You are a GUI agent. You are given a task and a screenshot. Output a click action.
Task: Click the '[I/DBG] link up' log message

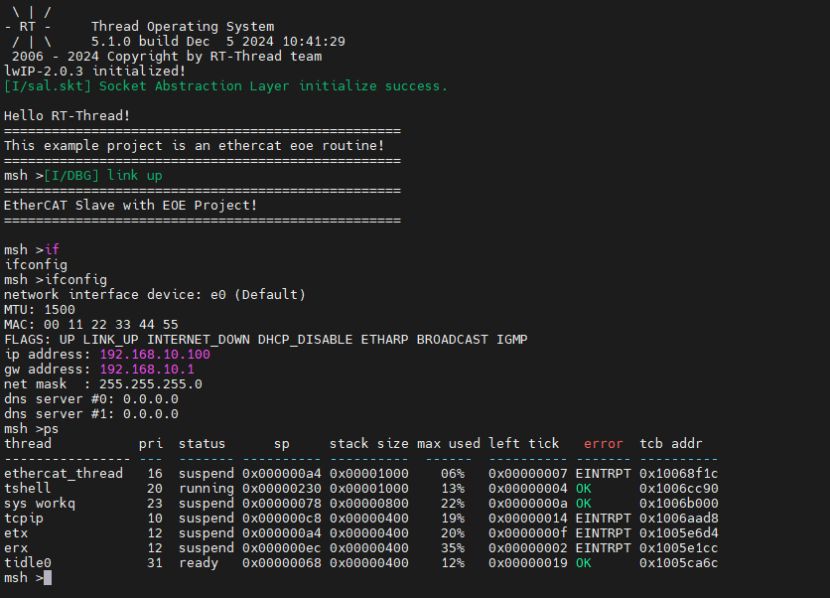point(103,175)
